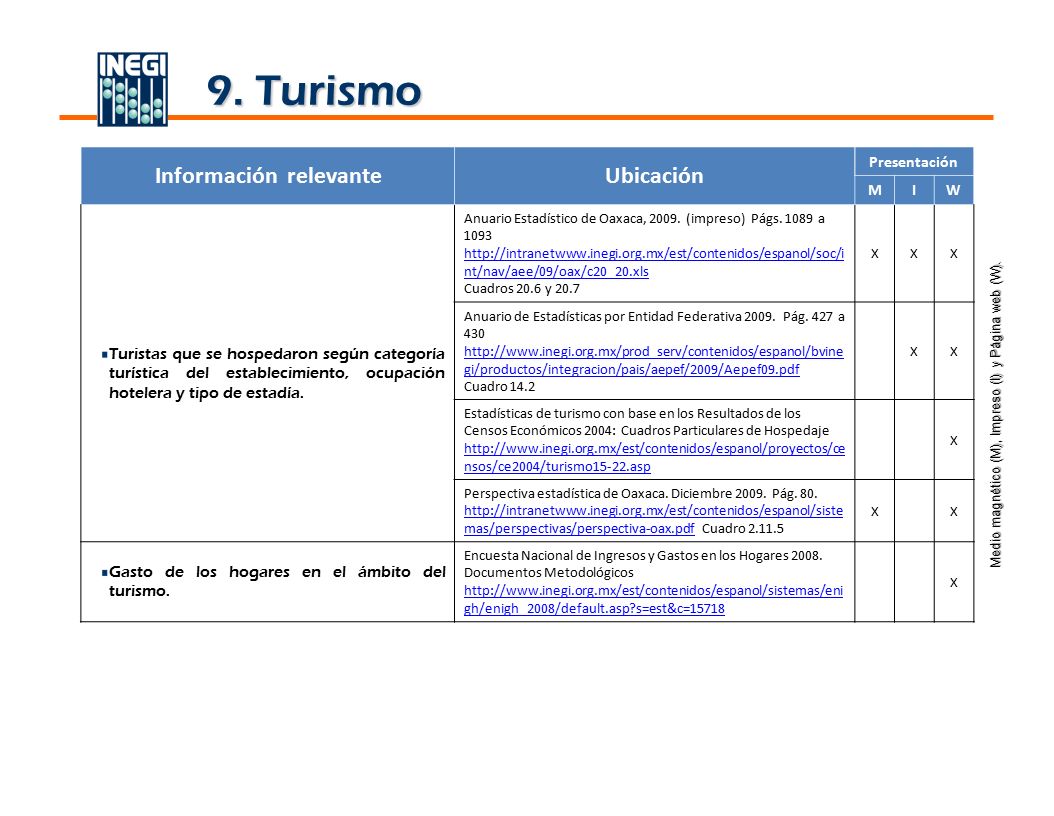1054x816 pixels.
Task: Select the vertical 'Medio magnético (M), Impreso (I)' note
Action: (x=996, y=415)
